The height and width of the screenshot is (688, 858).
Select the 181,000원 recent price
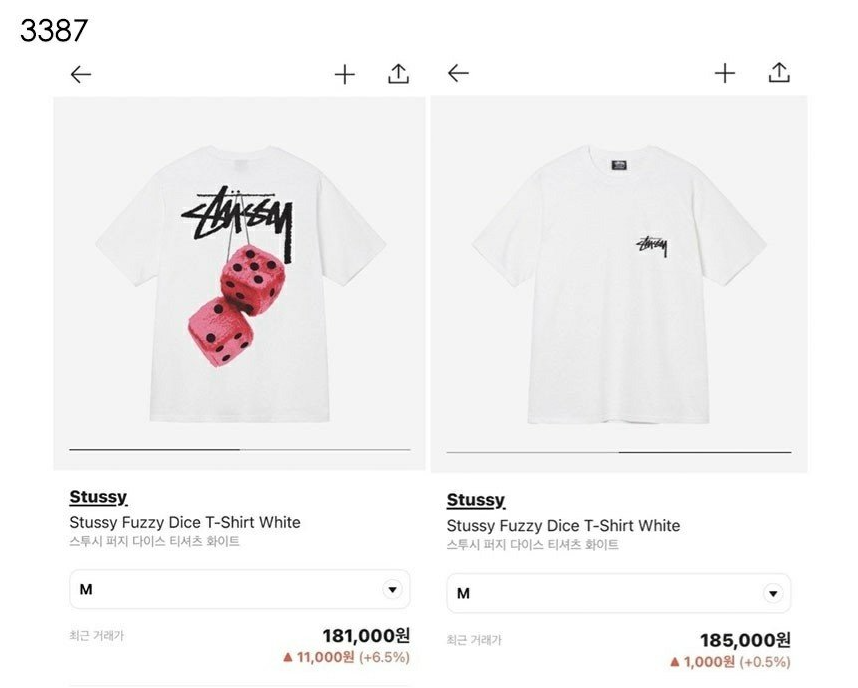(366, 635)
